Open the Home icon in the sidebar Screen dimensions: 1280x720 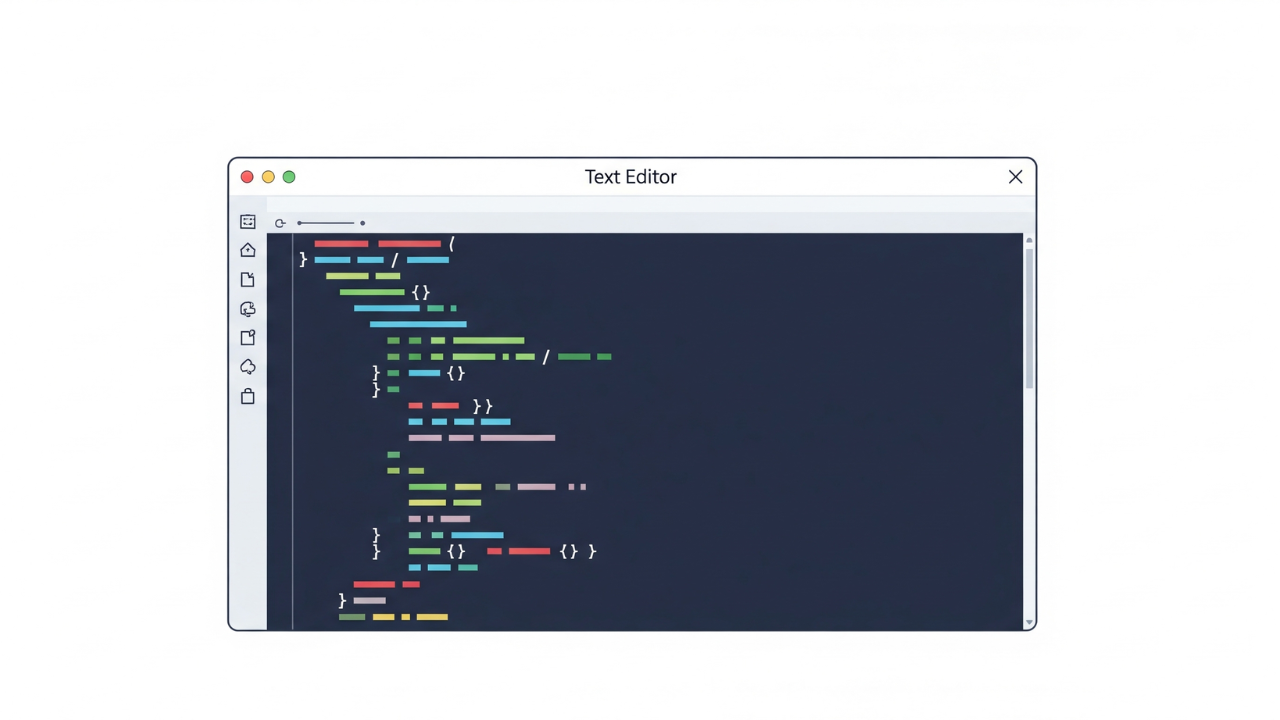click(247, 250)
